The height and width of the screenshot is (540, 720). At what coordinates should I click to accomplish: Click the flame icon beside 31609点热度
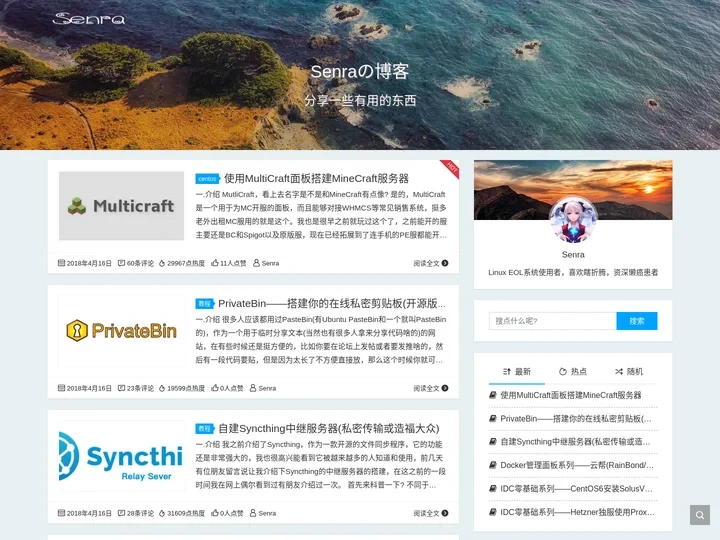[x=162, y=513]
